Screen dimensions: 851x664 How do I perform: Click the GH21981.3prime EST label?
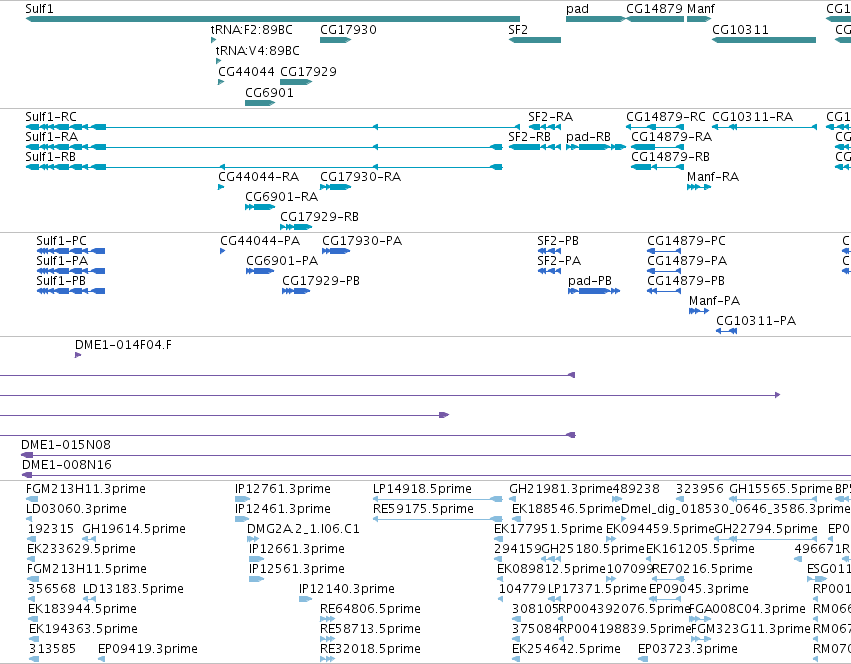561,489
